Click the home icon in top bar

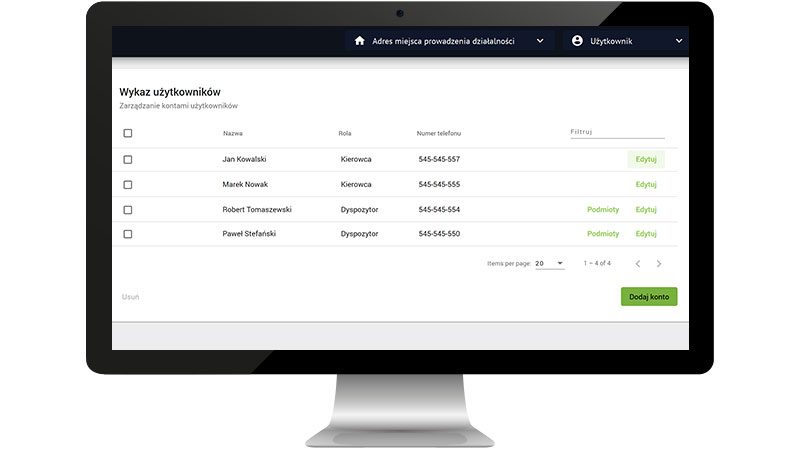click(x=360, y=41)
